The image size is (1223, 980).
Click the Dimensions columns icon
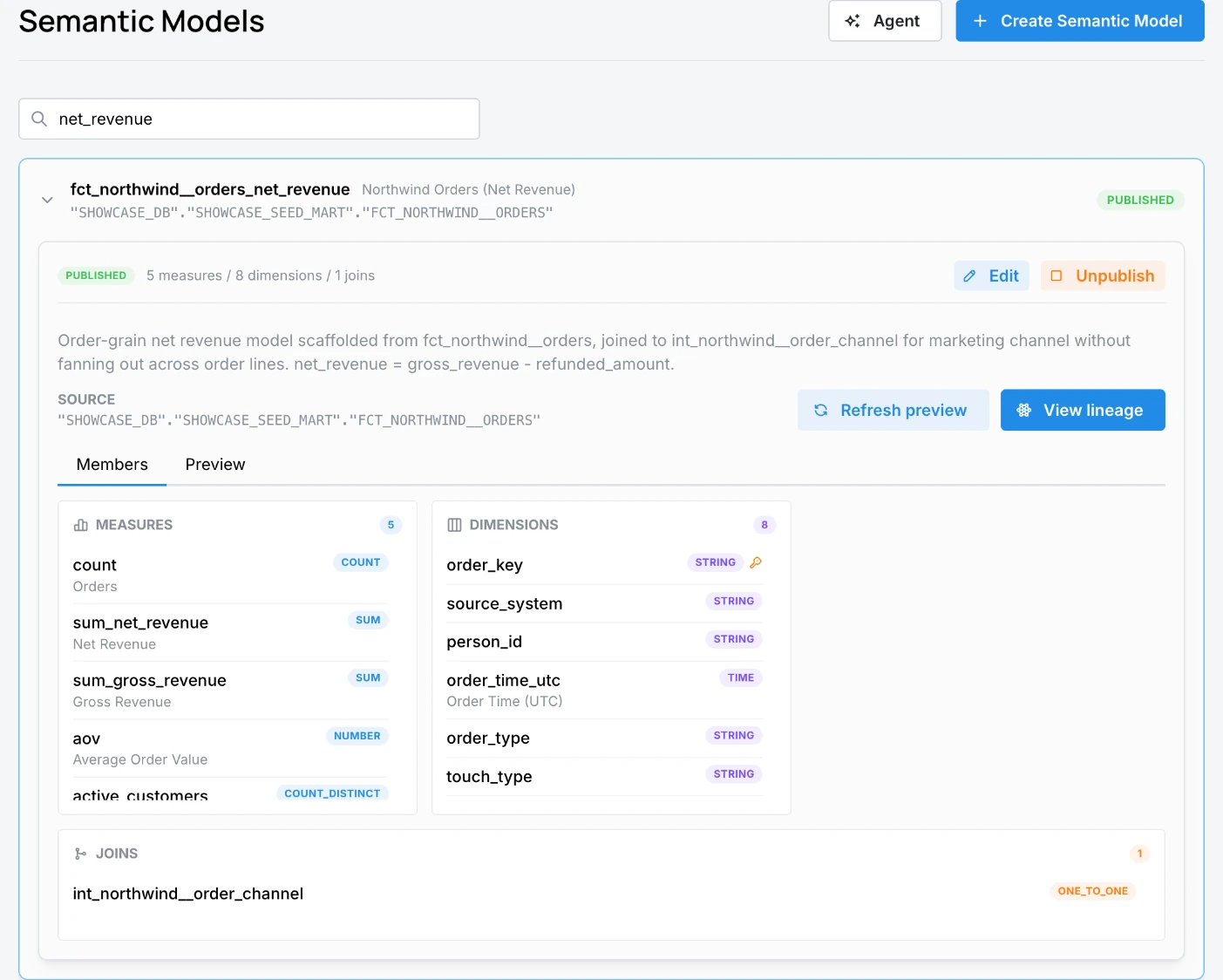454,525
